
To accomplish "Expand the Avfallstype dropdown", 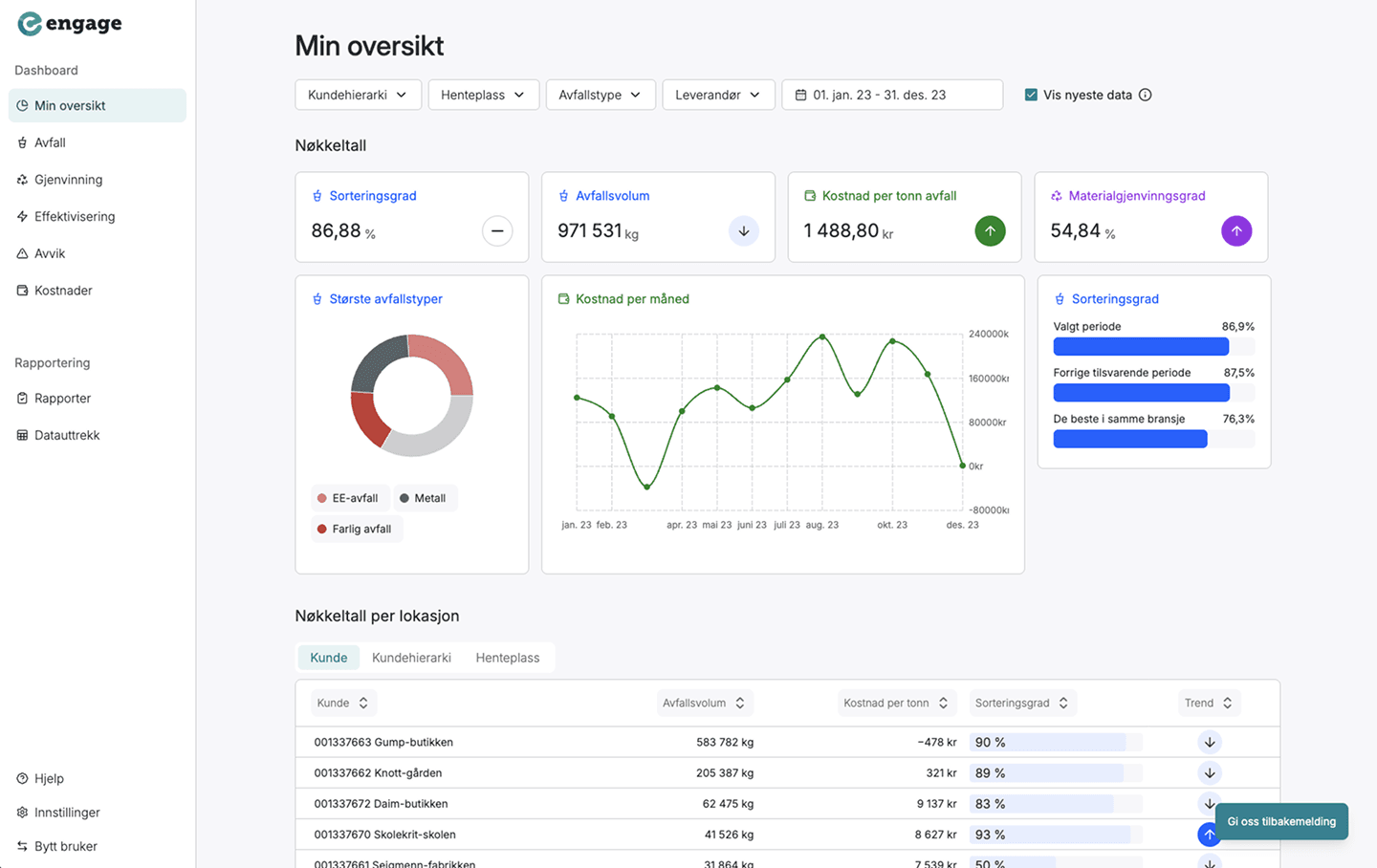I will (x=600, y=95).
